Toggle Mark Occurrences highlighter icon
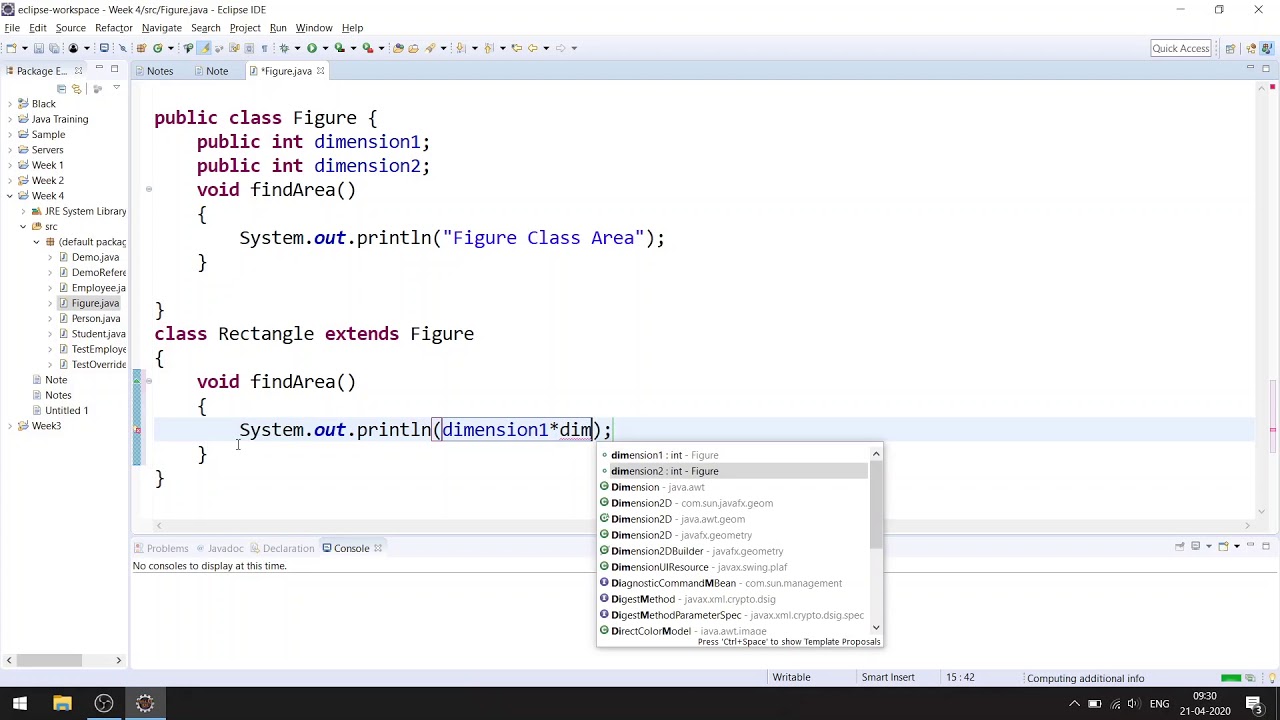 (x=203, y=48)
